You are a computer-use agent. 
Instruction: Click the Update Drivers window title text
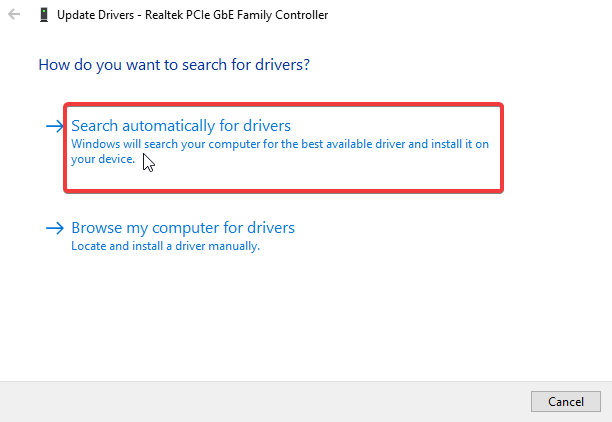192,15
